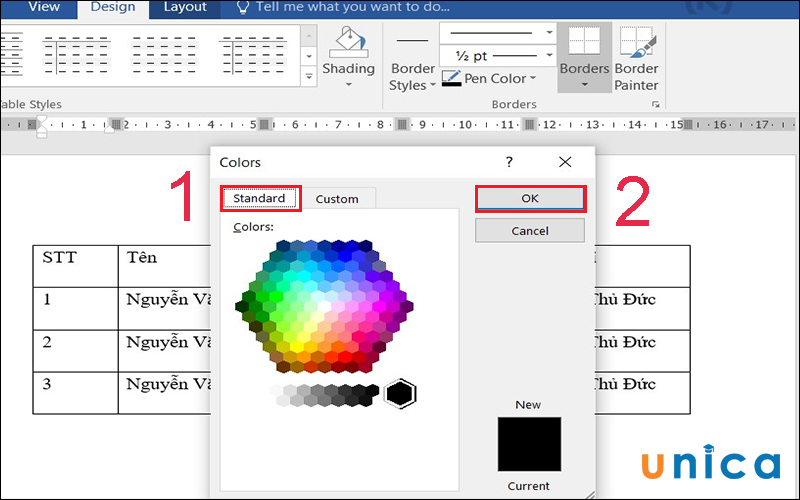The image size is (800, 500).
Task: Switch to the Layout ribbon tab
Action: point(185,7)
